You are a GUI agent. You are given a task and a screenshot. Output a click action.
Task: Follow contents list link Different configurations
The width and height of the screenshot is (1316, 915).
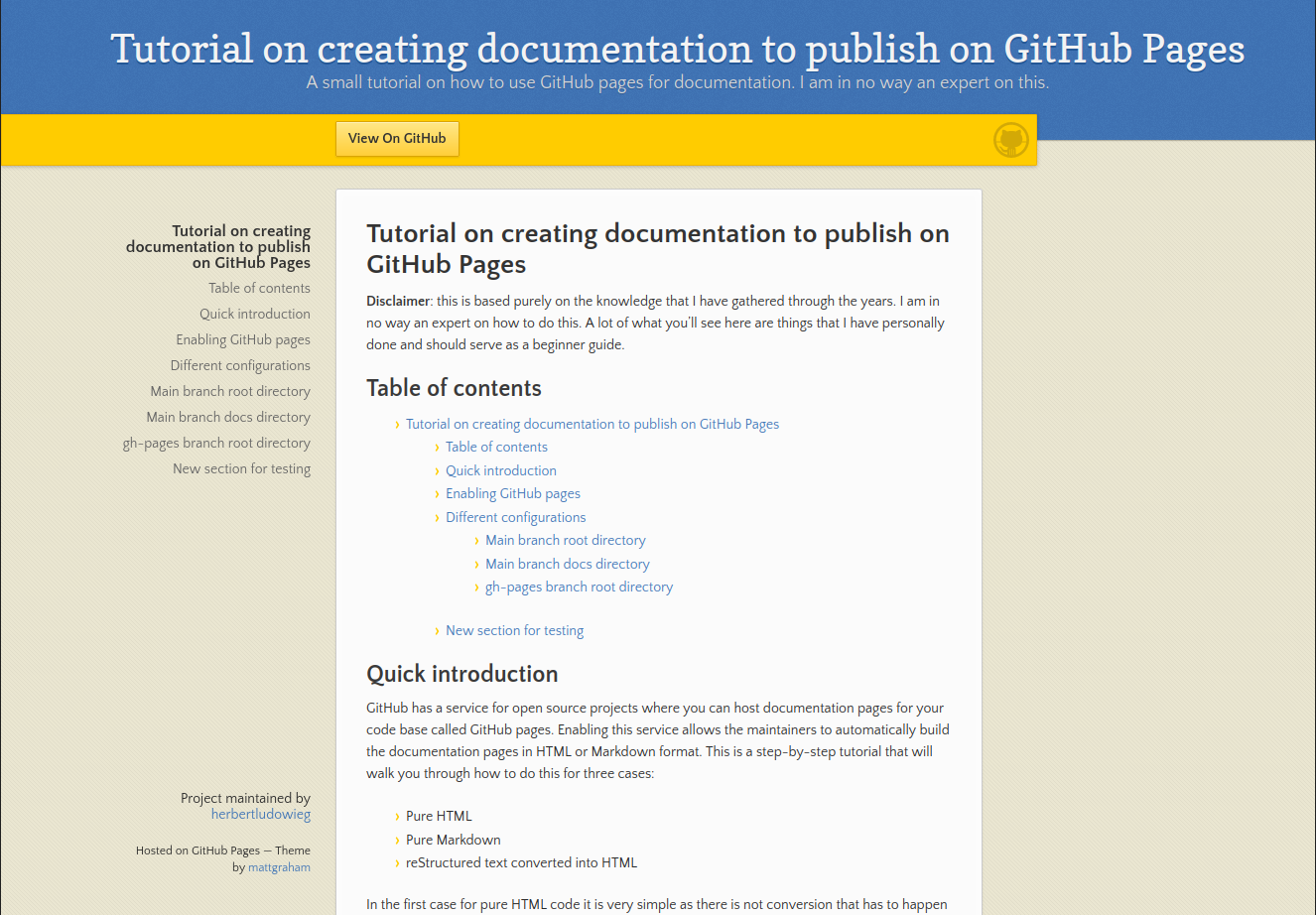516,517
